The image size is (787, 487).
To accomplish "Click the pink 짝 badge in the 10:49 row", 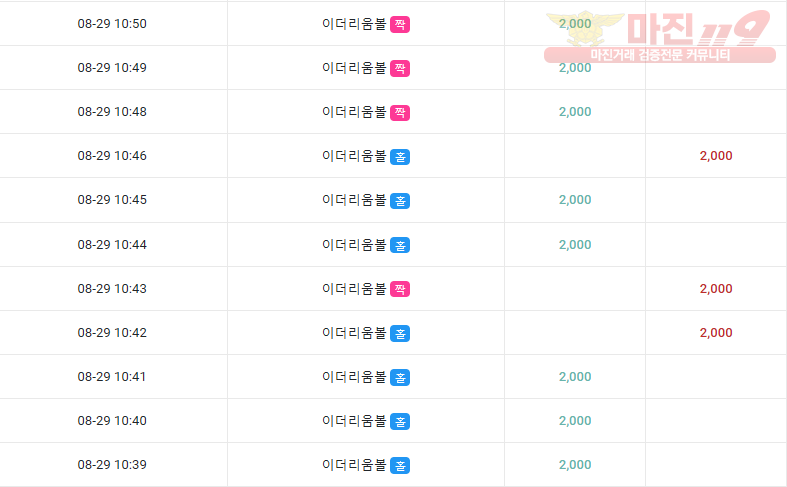I will (x=400, y=68).
